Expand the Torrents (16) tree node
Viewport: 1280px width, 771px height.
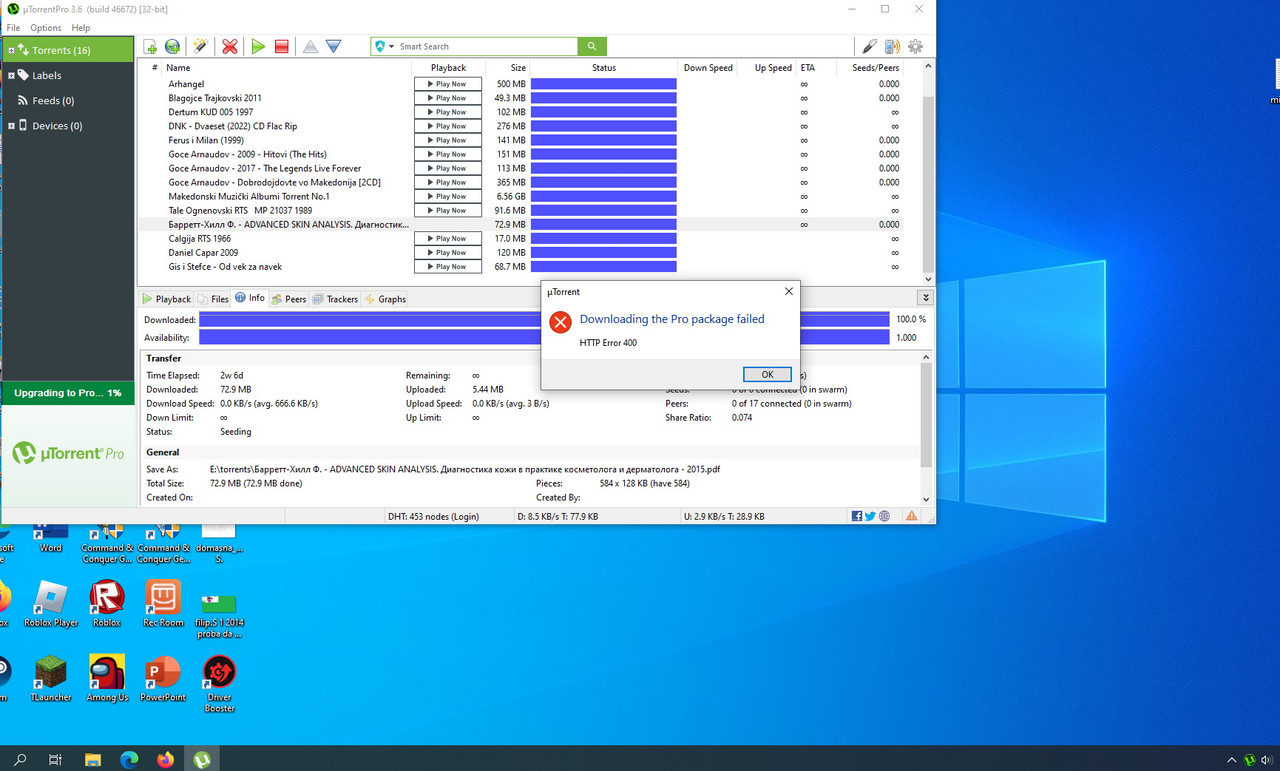point(11,50)
